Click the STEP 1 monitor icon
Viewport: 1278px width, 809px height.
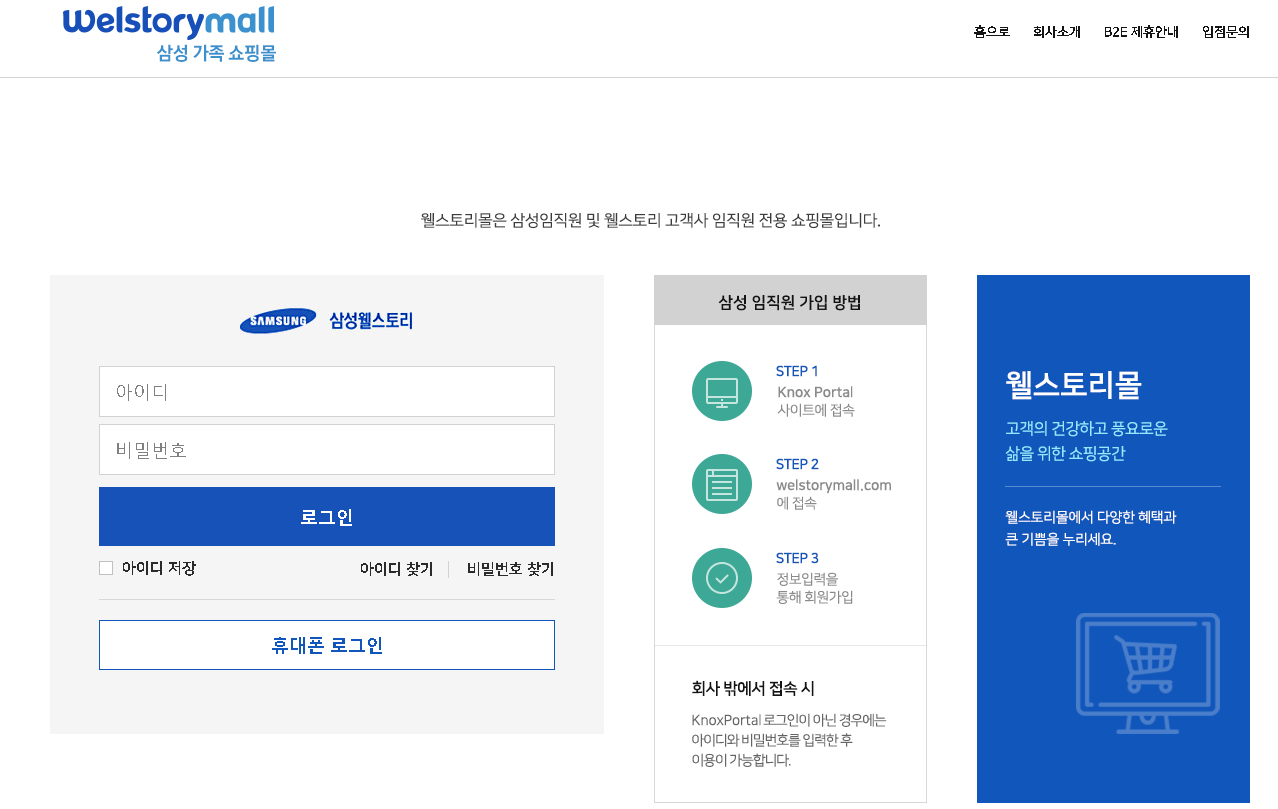tap(722, 391)
